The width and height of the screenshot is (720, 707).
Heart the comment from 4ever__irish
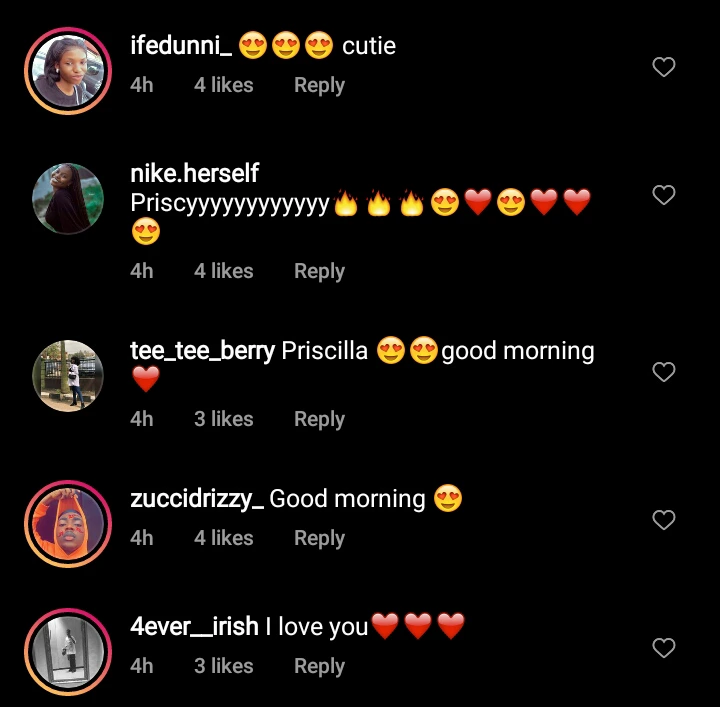pyautogui.click(x=664, y=648)
